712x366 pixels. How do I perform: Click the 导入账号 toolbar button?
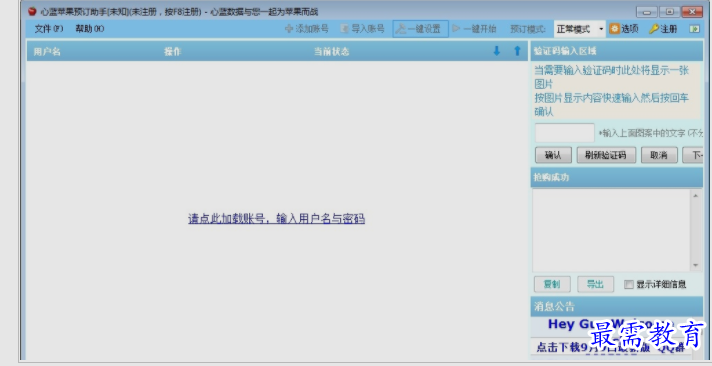[x=363, y=29]
